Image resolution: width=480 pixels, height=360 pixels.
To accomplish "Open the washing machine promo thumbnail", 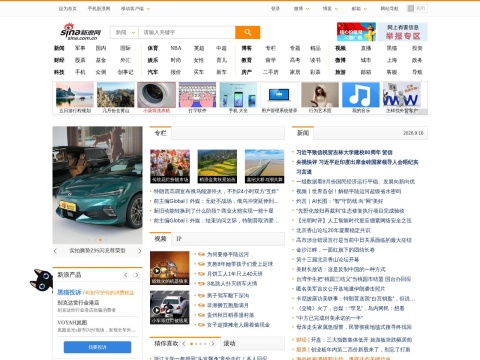I will [x=156, y=95].
